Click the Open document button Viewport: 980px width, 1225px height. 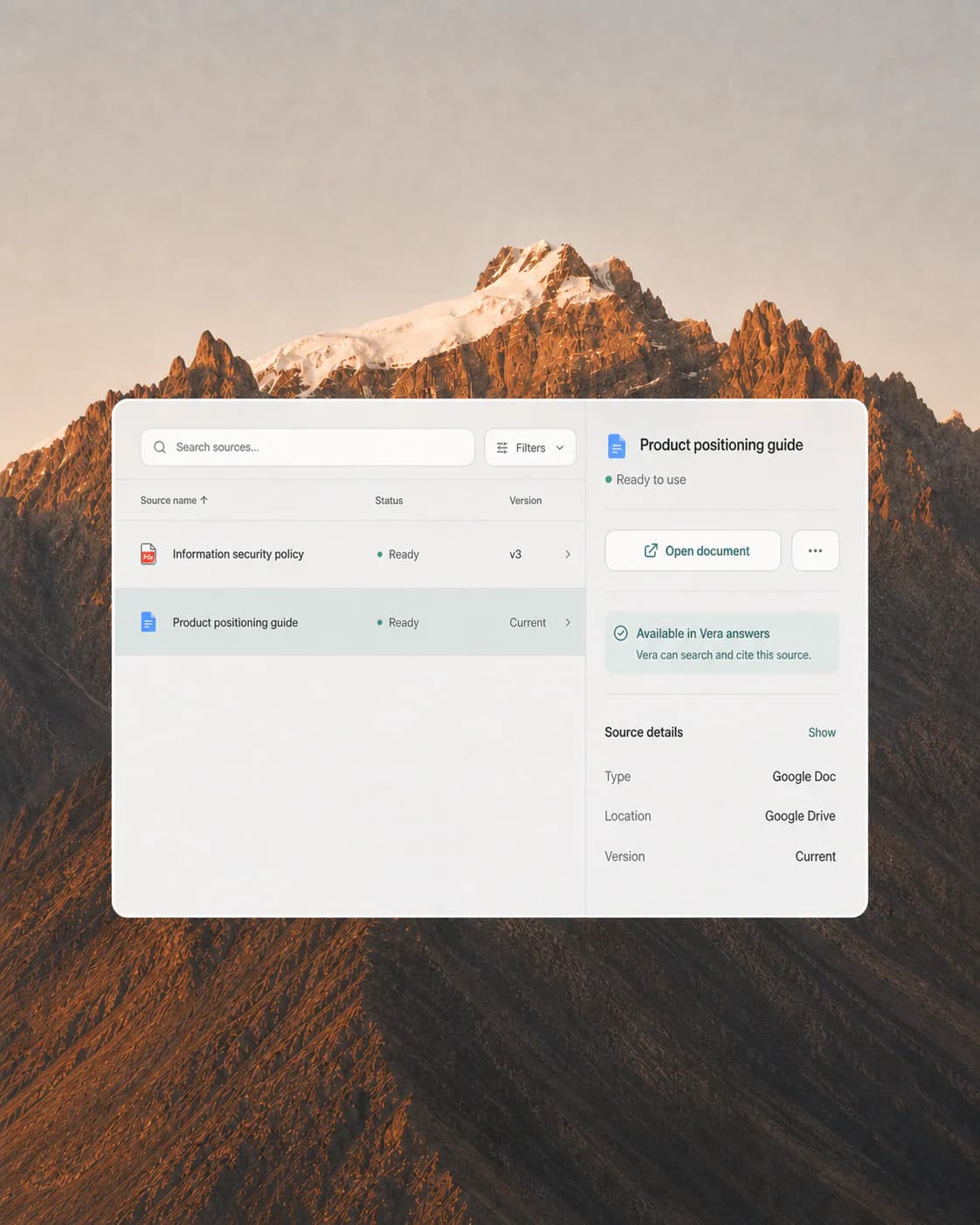point(694,550)
